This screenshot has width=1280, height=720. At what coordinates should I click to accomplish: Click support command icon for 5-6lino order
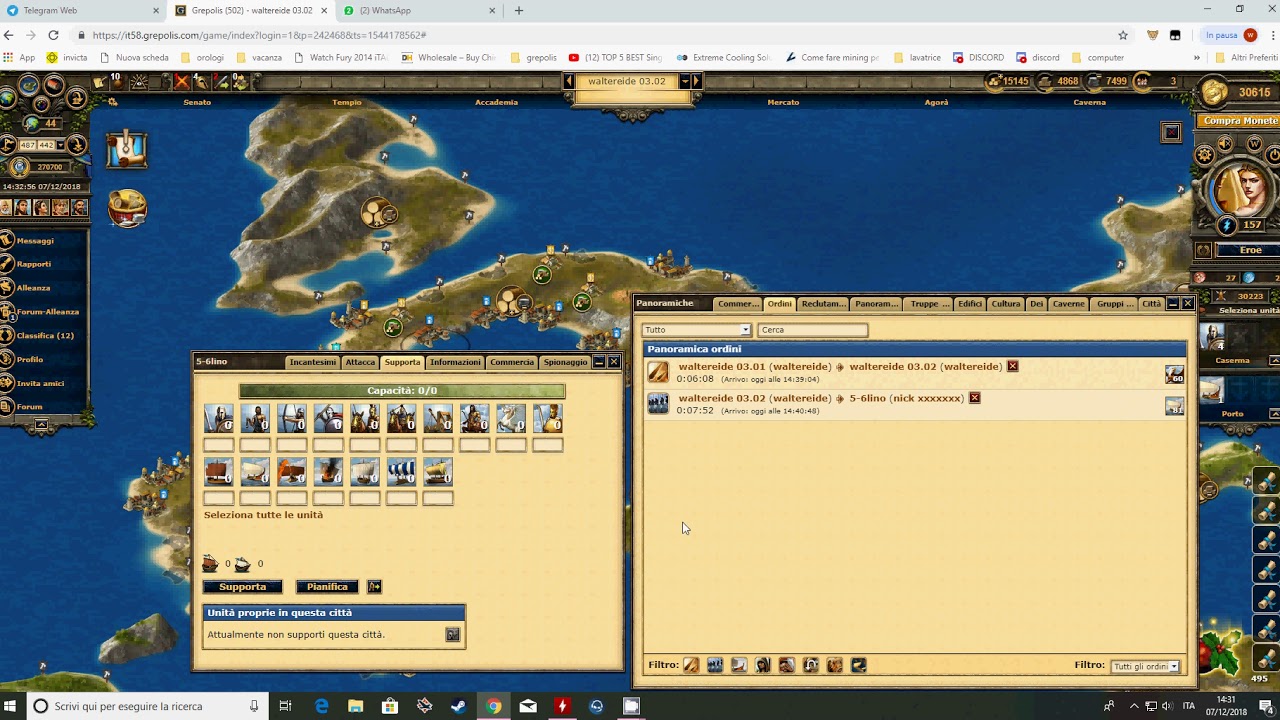tap(658, 403)
